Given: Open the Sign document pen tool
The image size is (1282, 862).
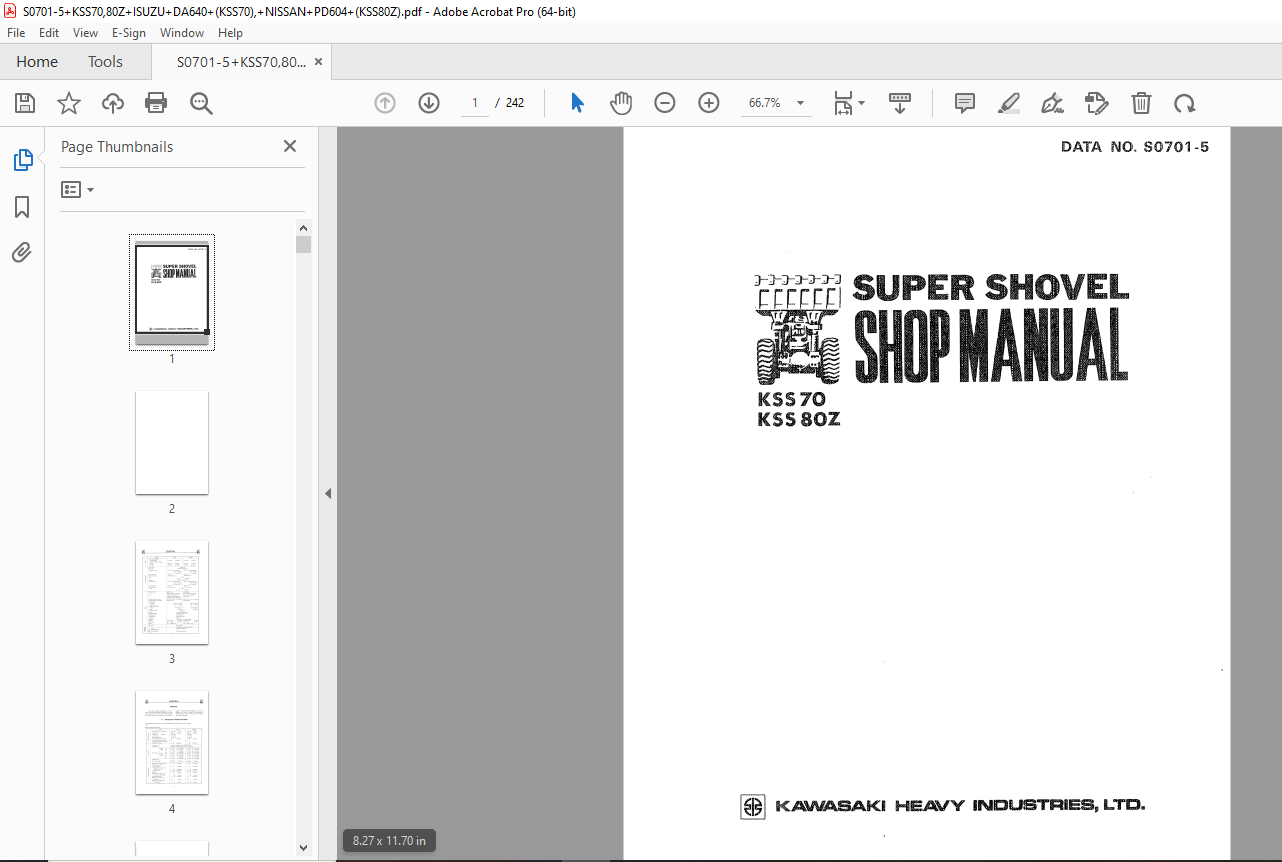Looking at the screenshot, I should pyautogui.click(x=1052, y=103).
